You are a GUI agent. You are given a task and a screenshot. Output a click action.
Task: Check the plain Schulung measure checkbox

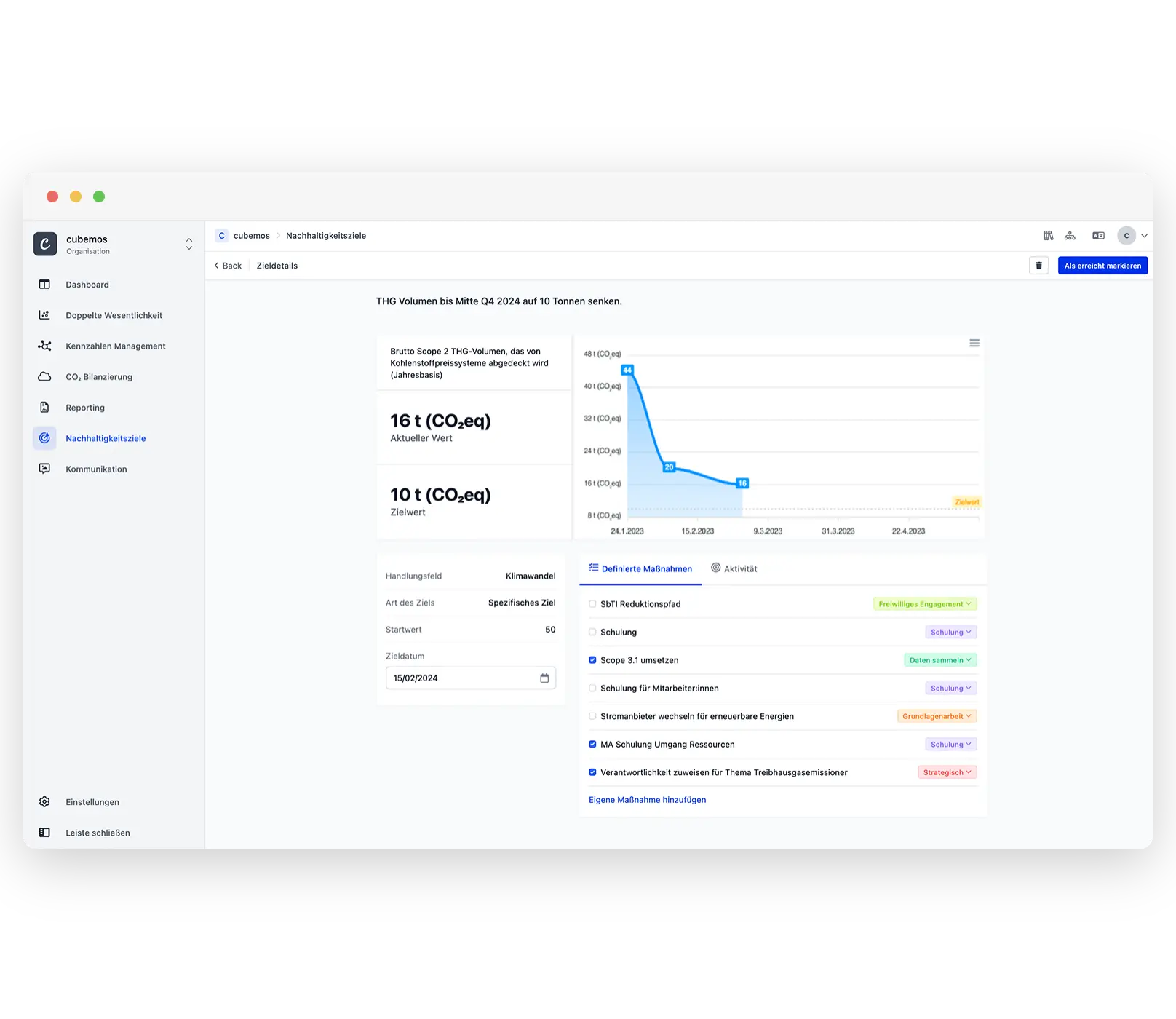(x=592, y=632)
